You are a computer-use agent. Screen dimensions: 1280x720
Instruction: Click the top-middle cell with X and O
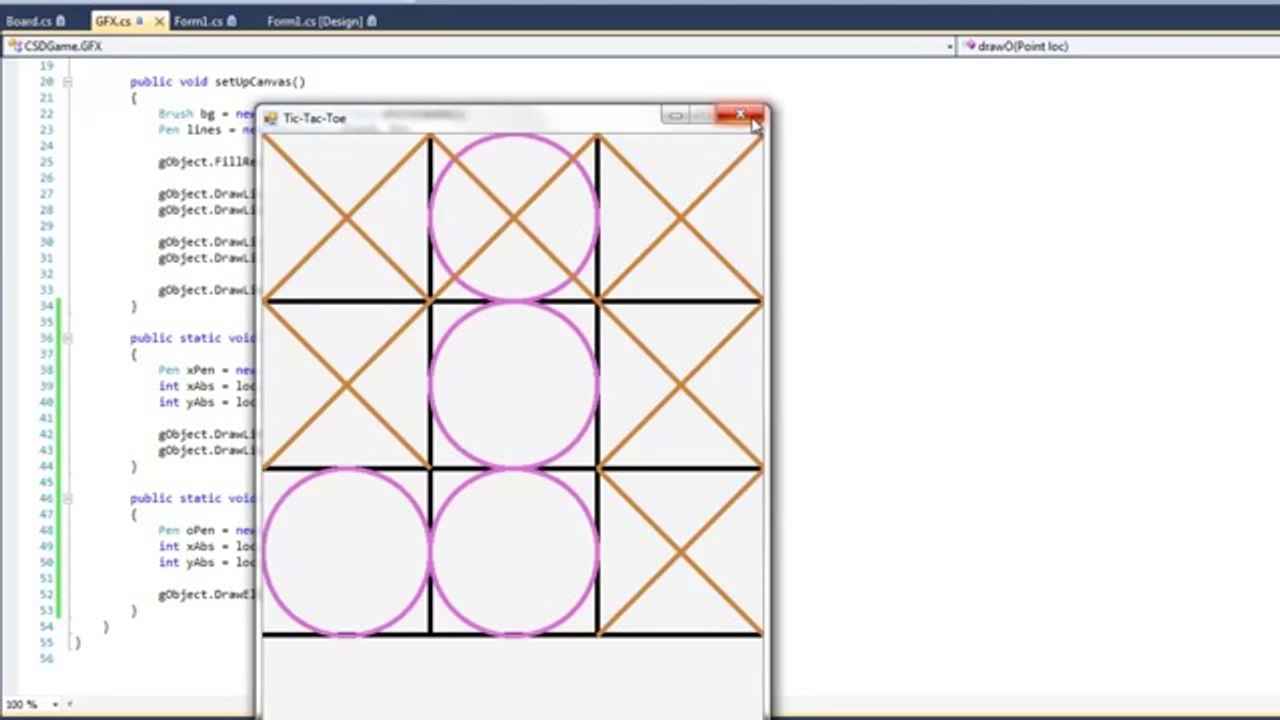(x=514, y=217)
